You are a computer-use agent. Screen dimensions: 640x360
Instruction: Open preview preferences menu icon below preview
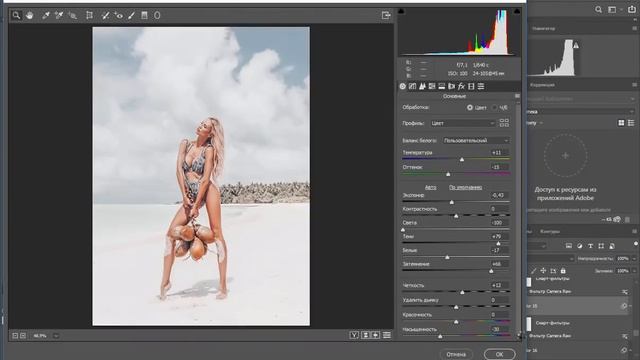tap(387, 335)
